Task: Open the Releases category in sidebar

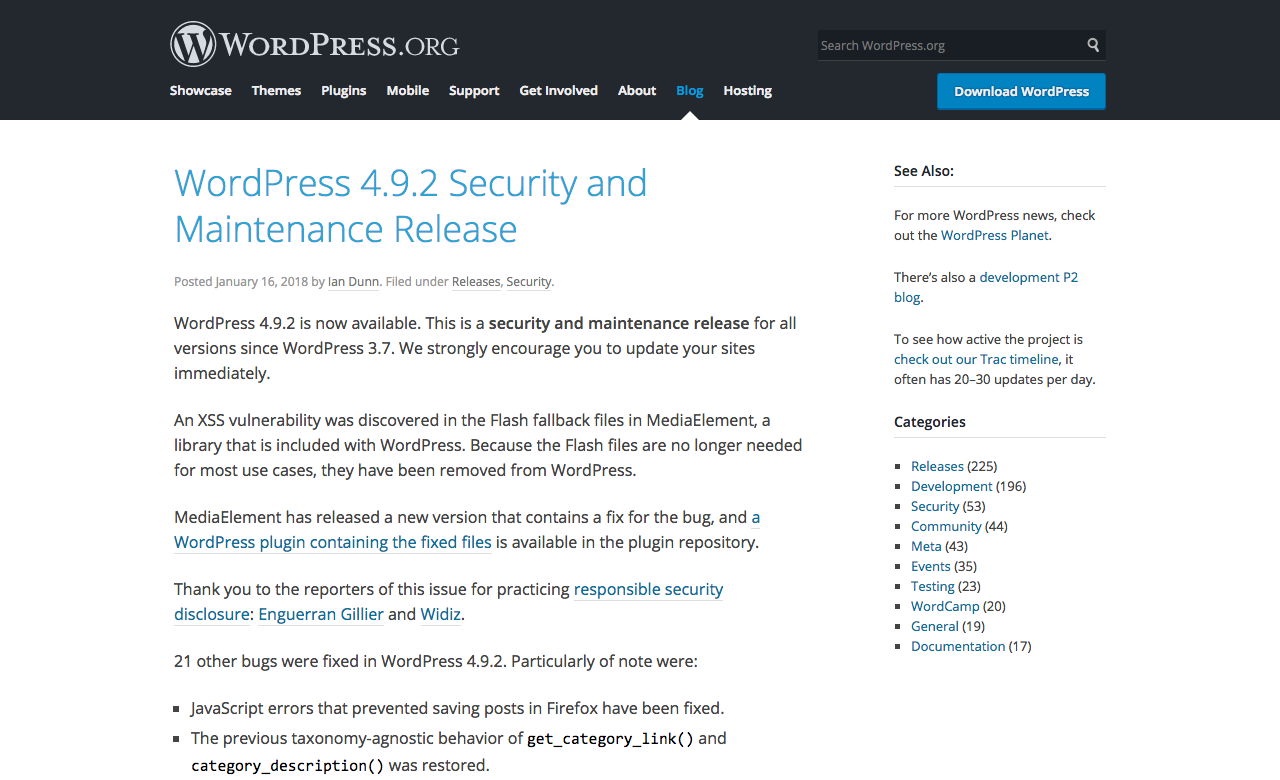Action: coord(937,466)
